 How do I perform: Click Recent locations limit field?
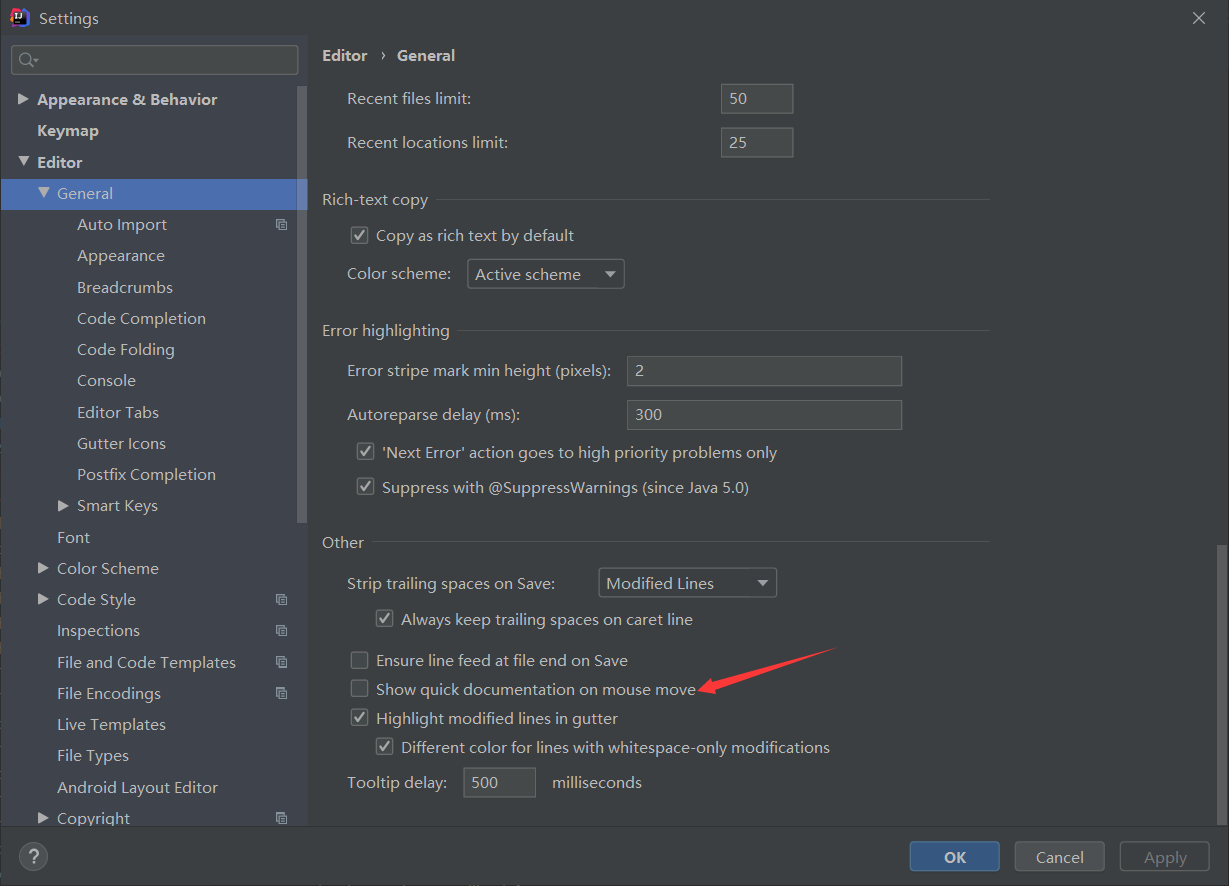(x=757, y=142)
